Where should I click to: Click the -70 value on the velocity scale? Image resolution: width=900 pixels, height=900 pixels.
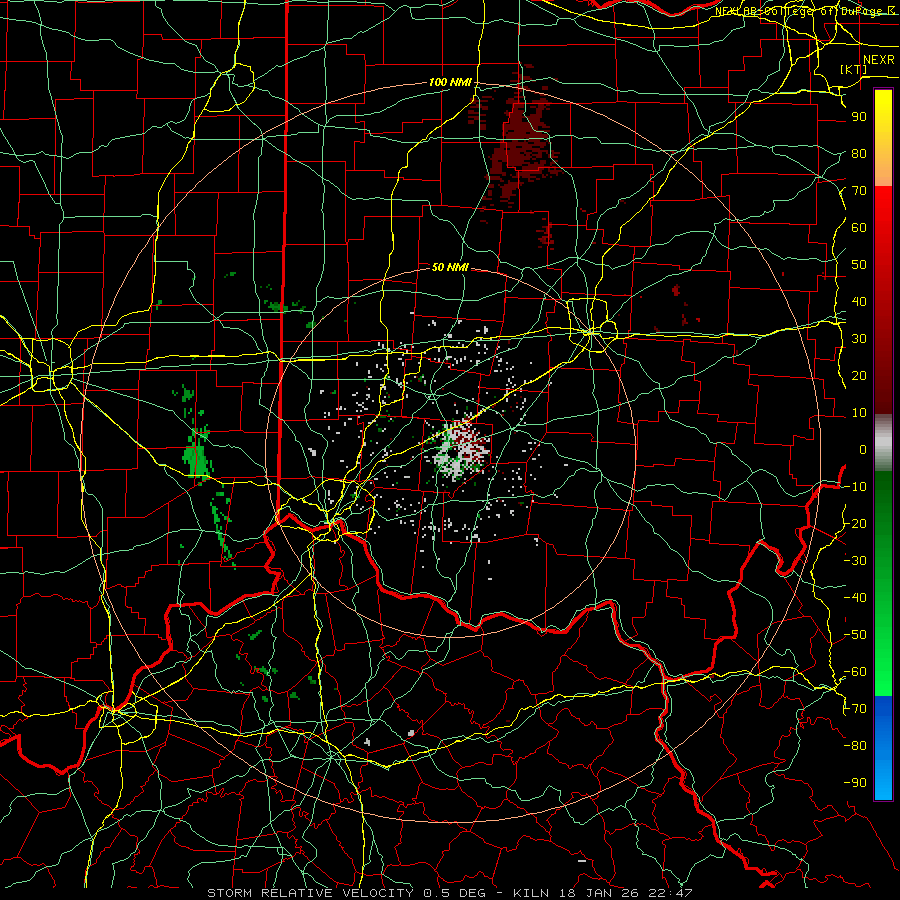[x=855, y=709]
